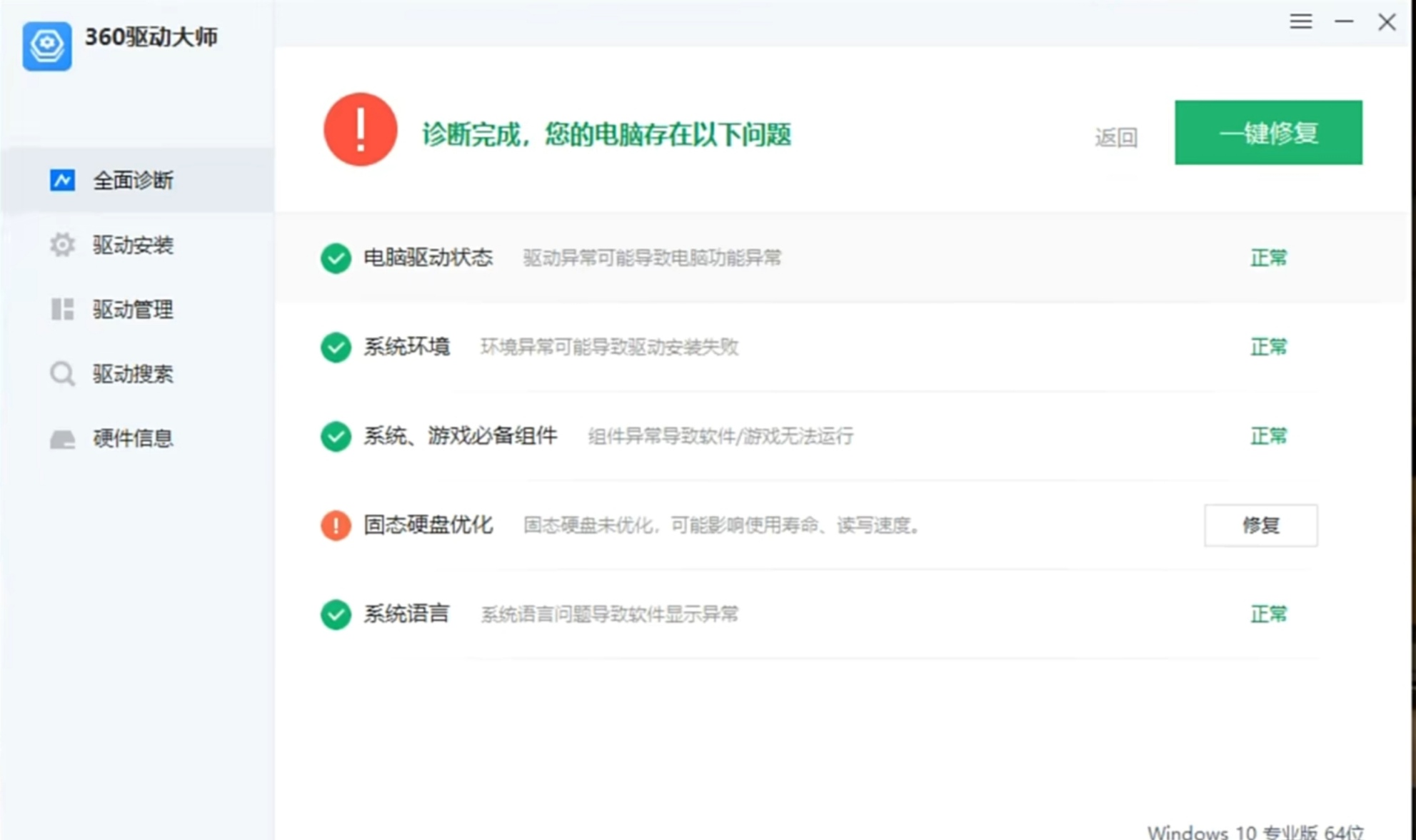Click the 硬件信息 drive icon
This screenshot has width=1416, height=840.
62,438
